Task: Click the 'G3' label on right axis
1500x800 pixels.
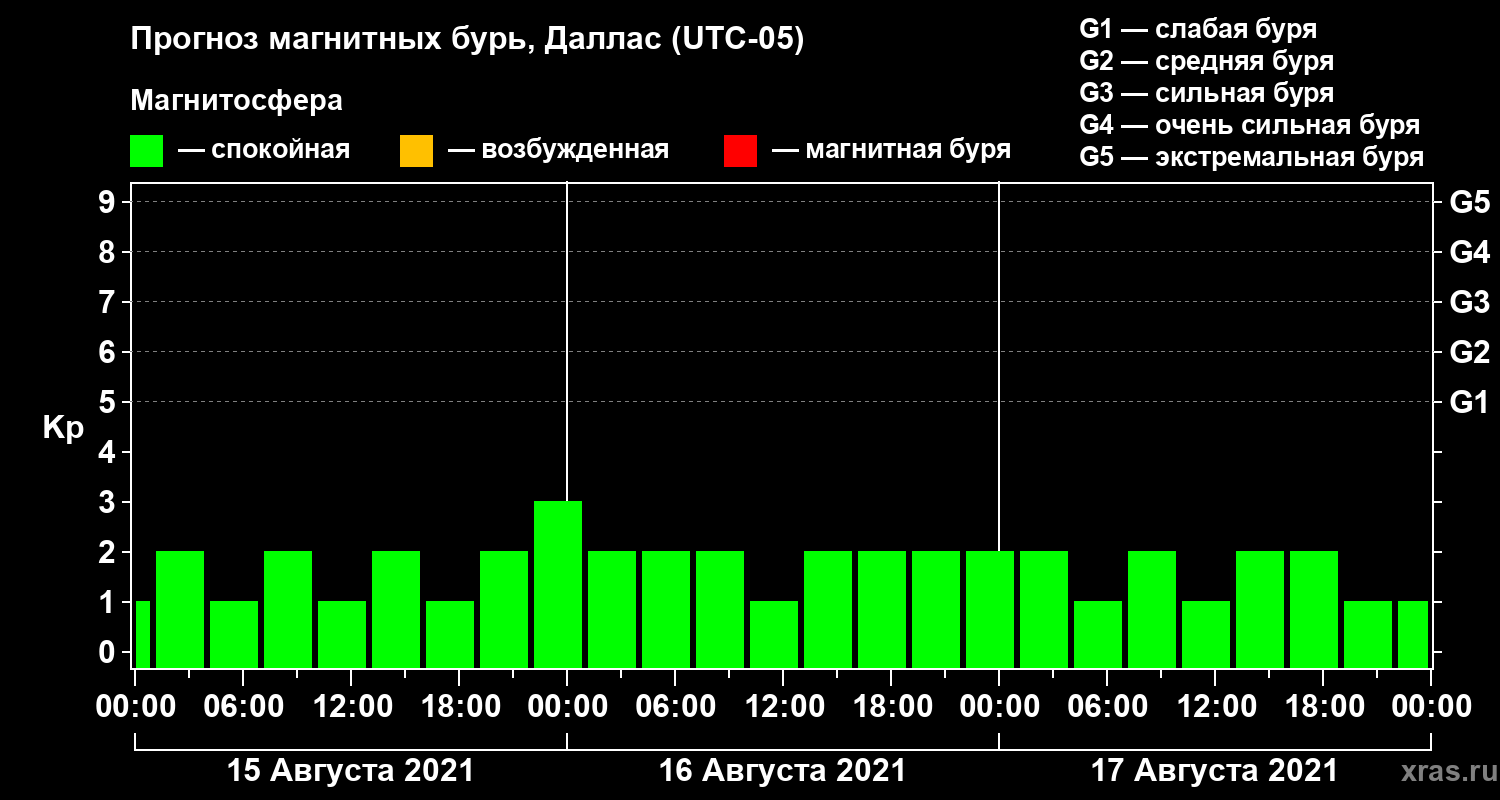Action: (x=1470, y=302)
